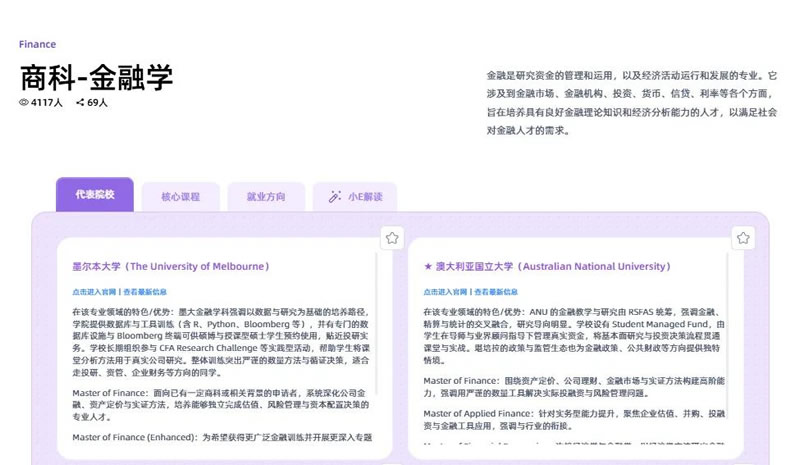Click 点击进入官网 under University of Melbourne
The height and width of the screenshot is (465, 800).
pyautogui.click(x=94, y=292)
